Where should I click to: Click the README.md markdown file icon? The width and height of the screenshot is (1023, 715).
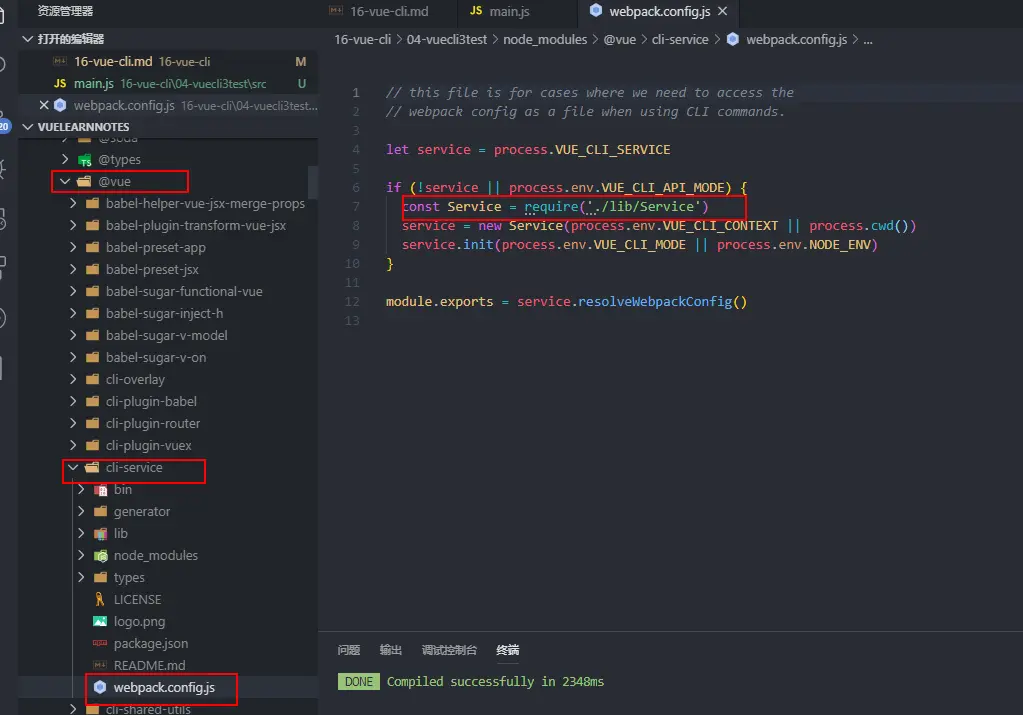click(100, 665)
